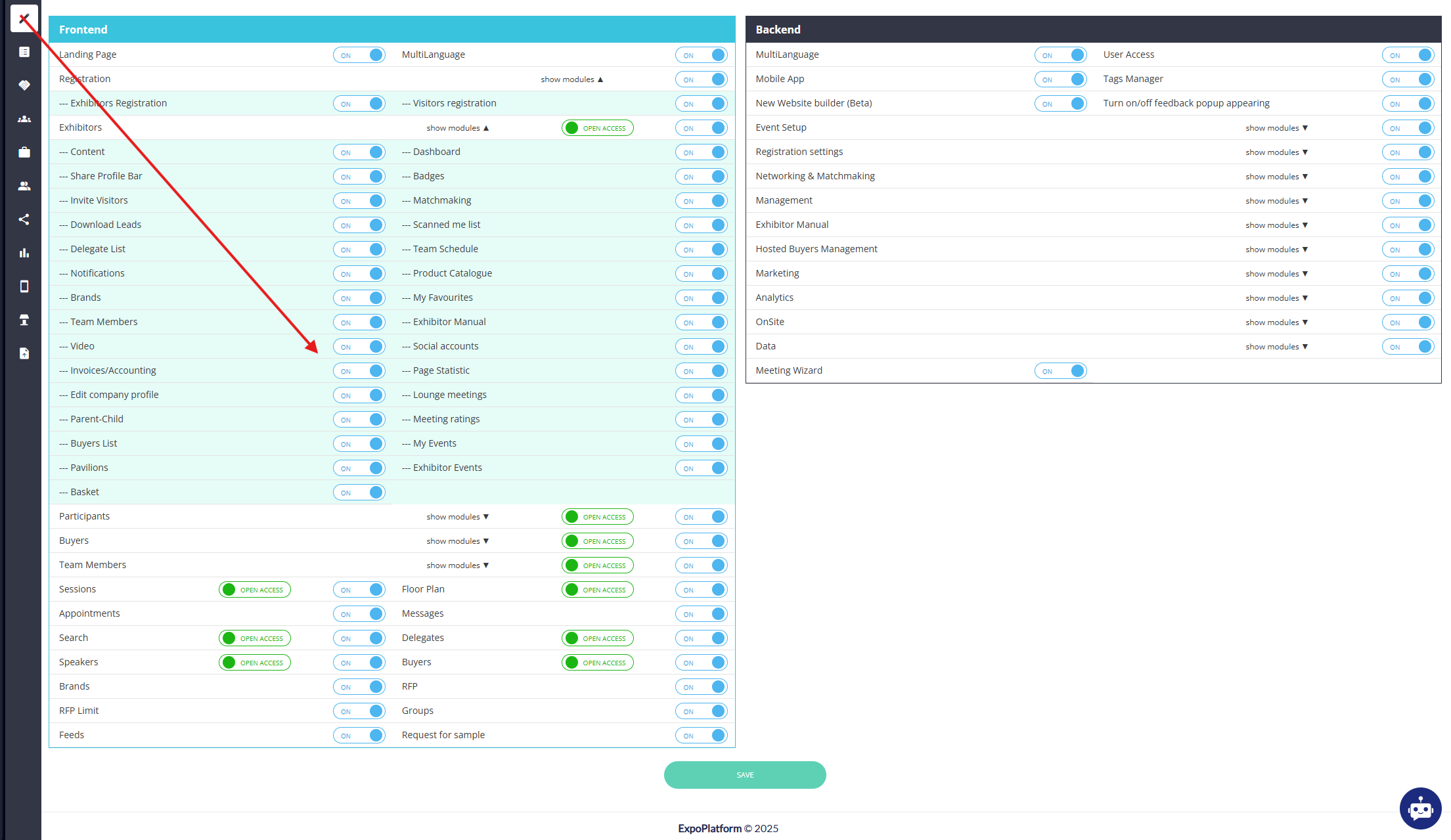Toggle the Lounge meetings switch
1451x840 pixels.
pyautogui.click(x=701, y=395)
